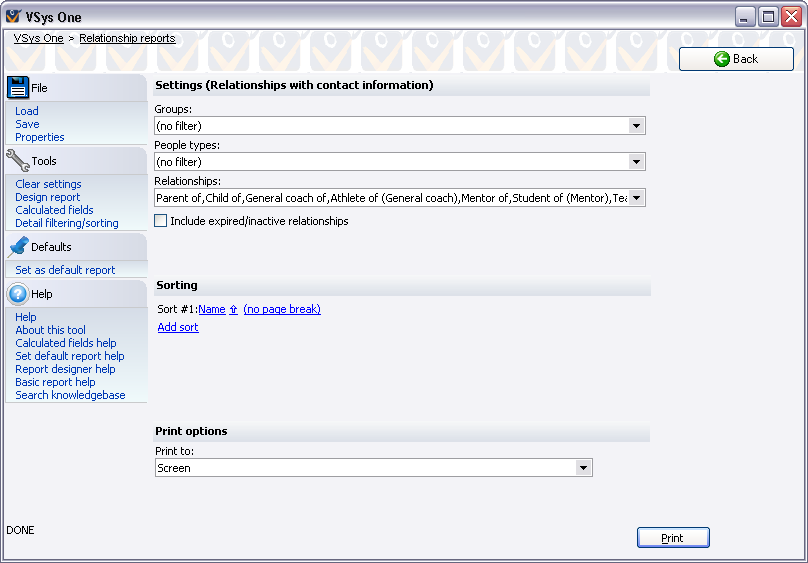This screenshot has height=563, width=808.
Task: Click the (no page break) link
Action: point(282,309)
